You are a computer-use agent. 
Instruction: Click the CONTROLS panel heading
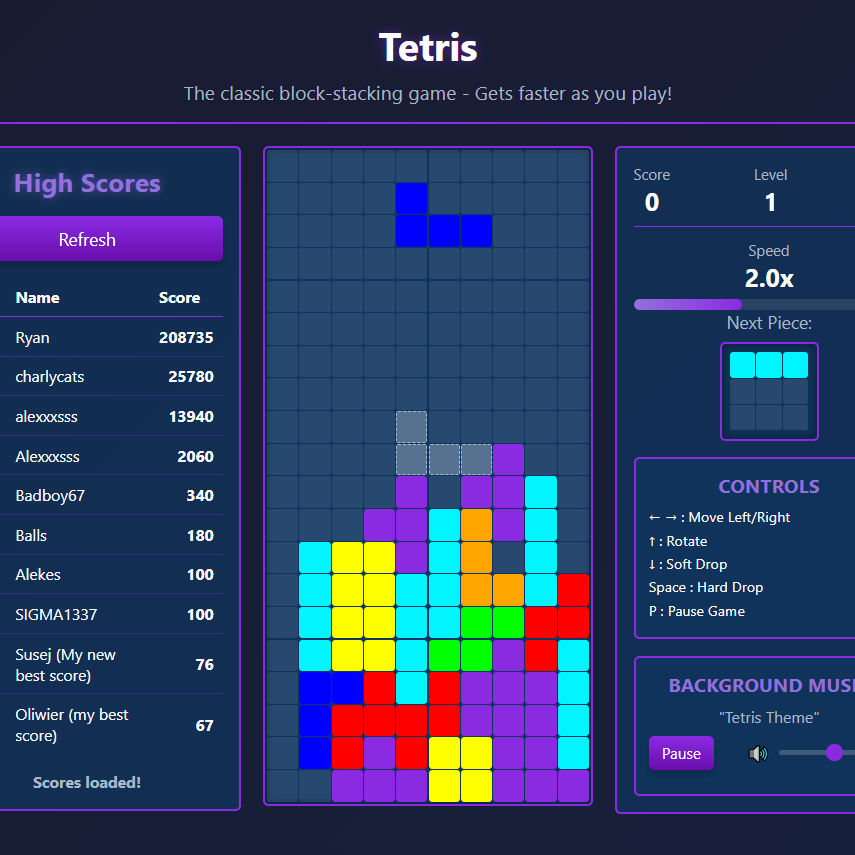(x=768, y=487)
